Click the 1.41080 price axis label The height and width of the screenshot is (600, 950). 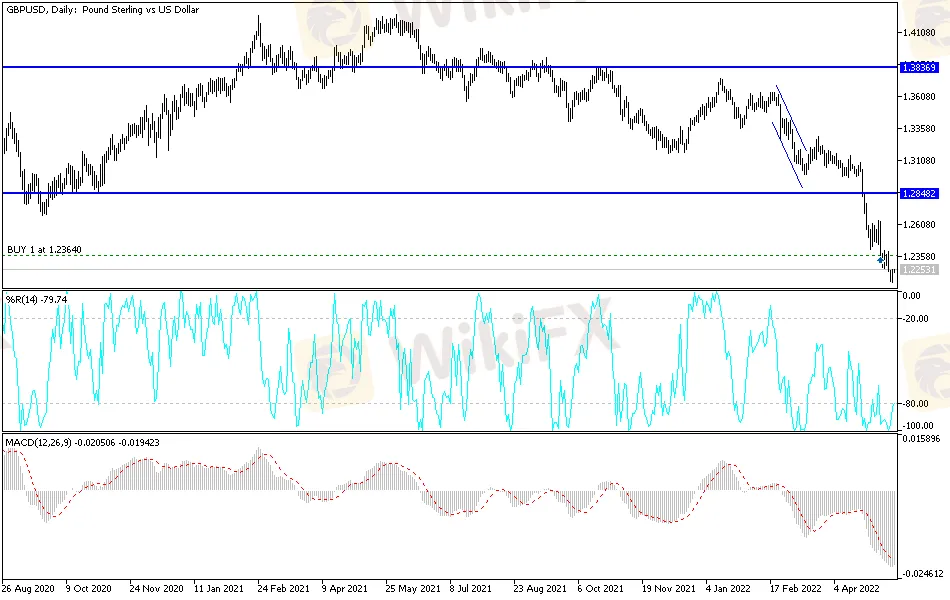coord(917,33)
